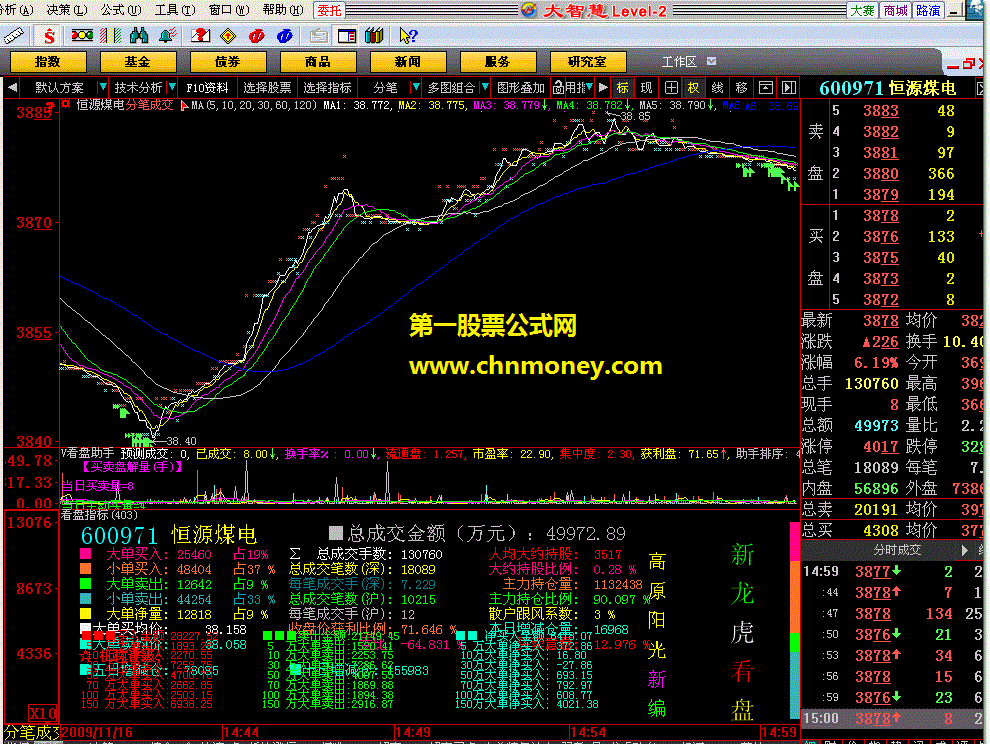
Task: Click the right play arrow in chart toolbar
Action: (603, 88)
